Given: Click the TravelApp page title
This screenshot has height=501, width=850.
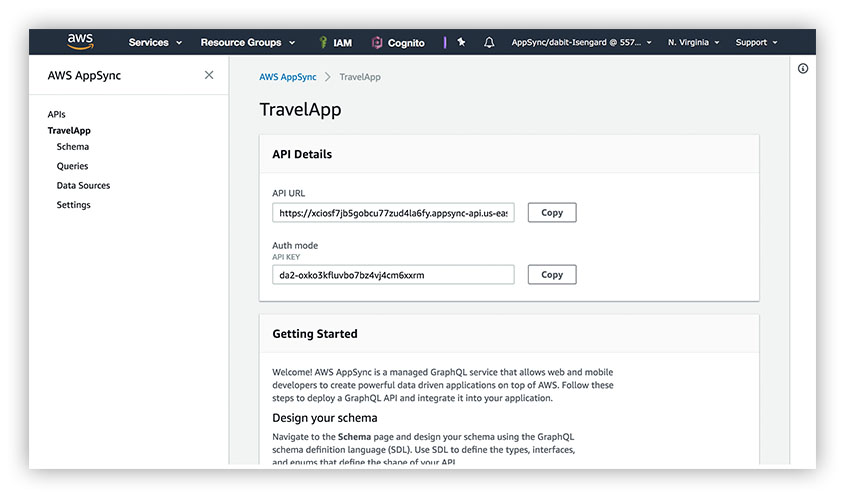Looking at the screenshot, I should (x=300, y=110).
